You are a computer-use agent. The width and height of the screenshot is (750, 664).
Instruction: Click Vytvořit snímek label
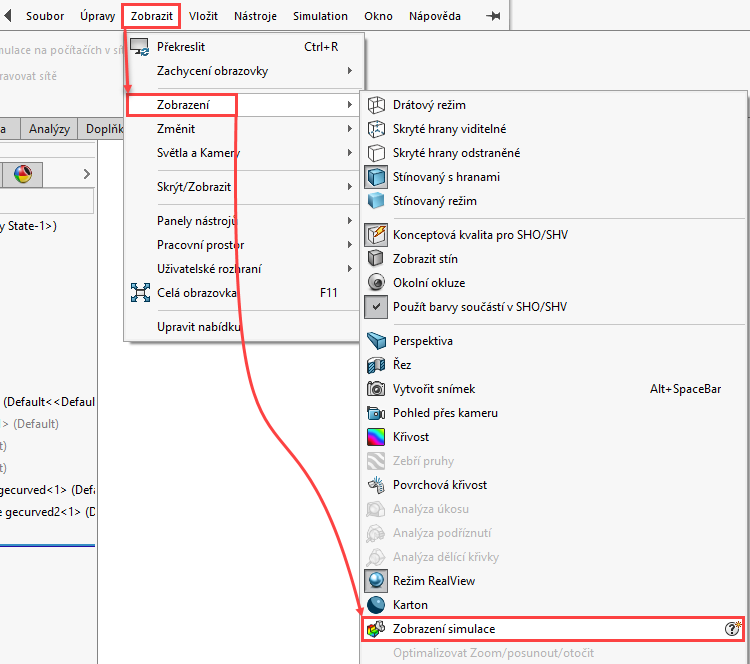click(434, 388)
